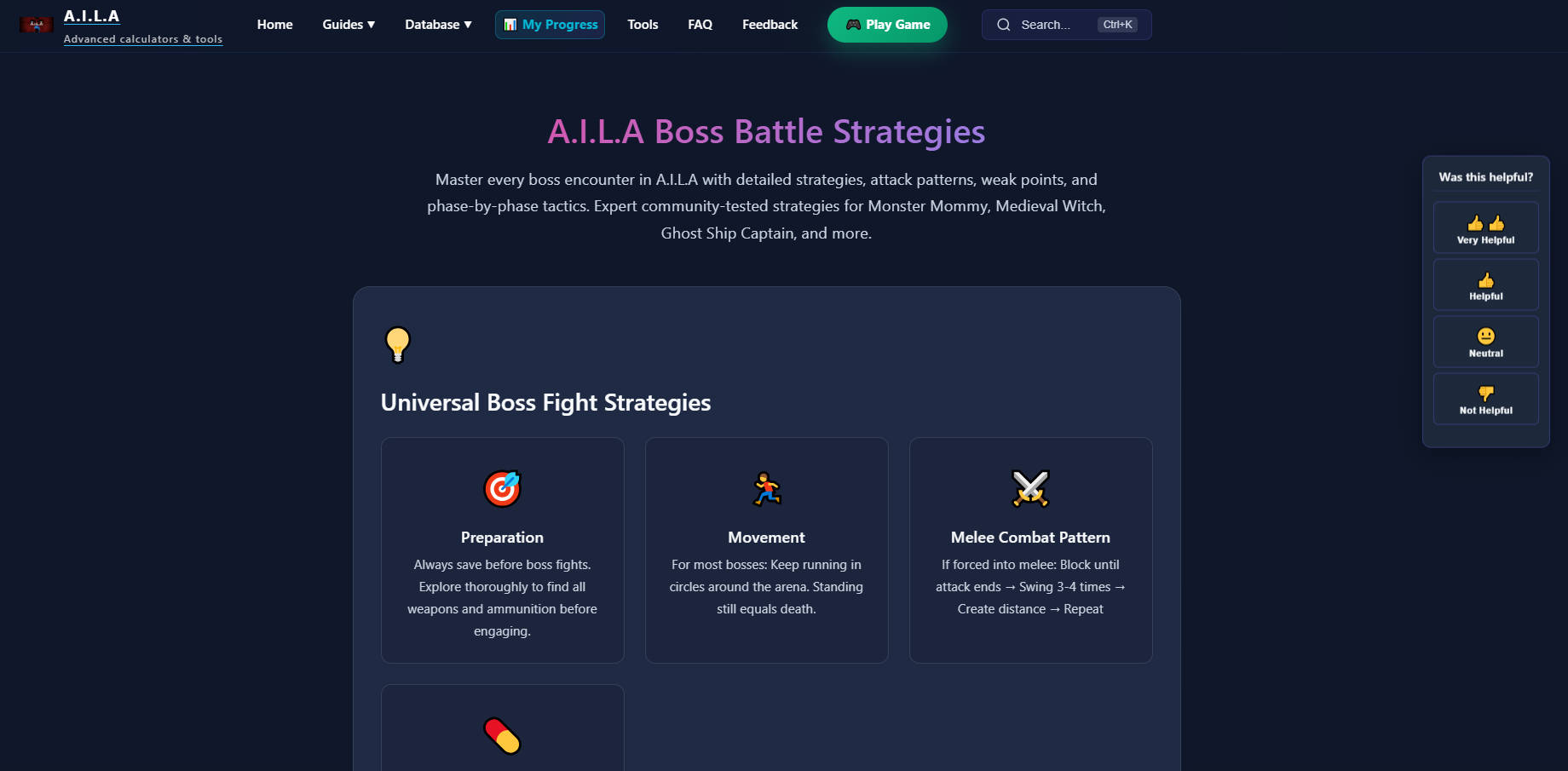The image size is (1568, 771).
Task: Open the Feedback link in navbar
Action: (770, 25)
